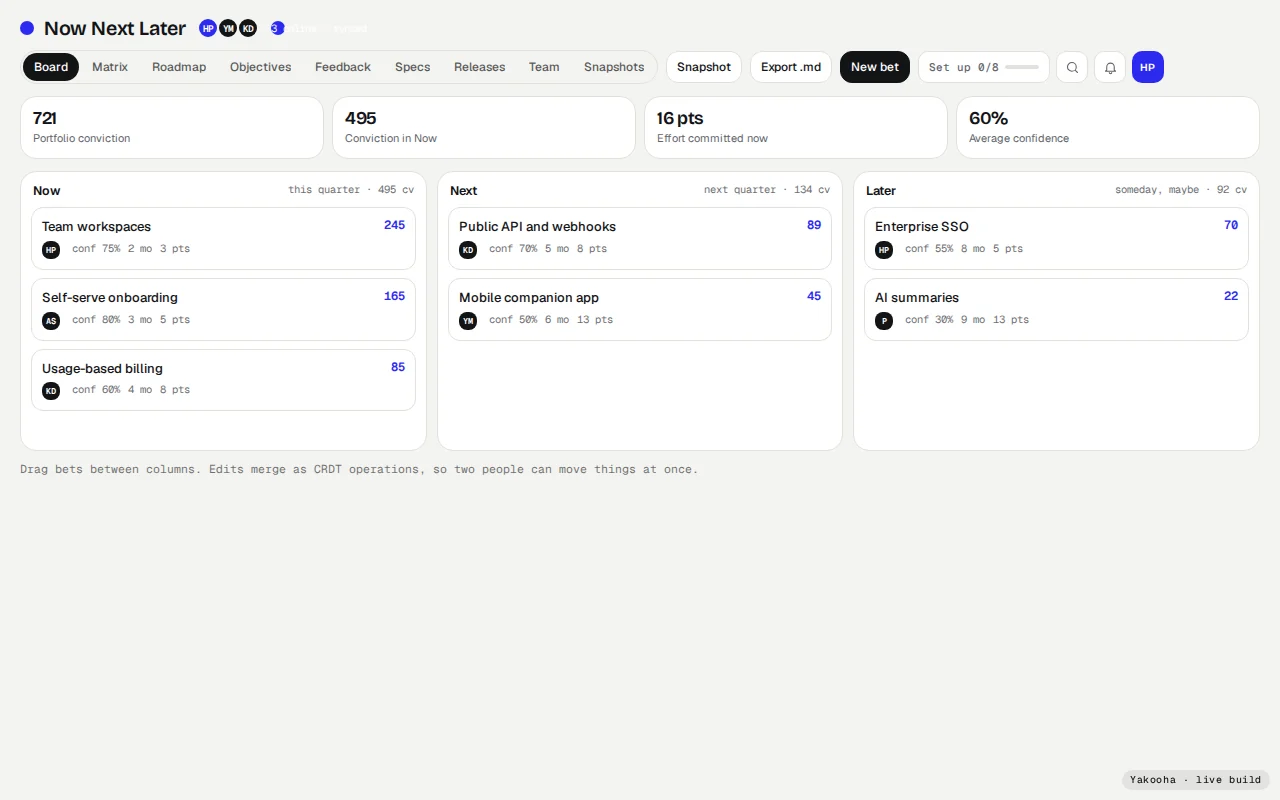This screenshot has width=1280, height=800.
Task: Open the Set up 0/8 checklist
Action: click(x=984, y=67)
